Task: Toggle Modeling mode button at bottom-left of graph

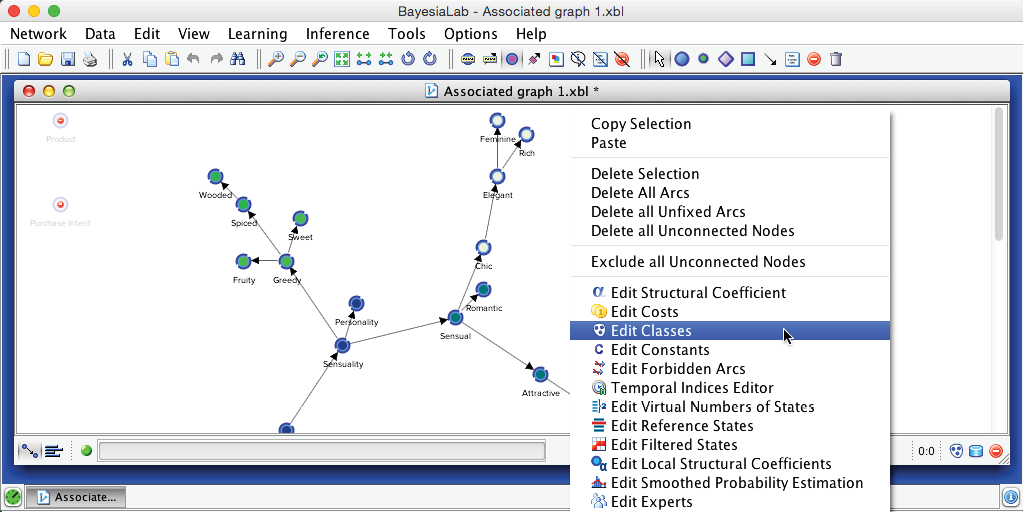Action: [31, 451]
